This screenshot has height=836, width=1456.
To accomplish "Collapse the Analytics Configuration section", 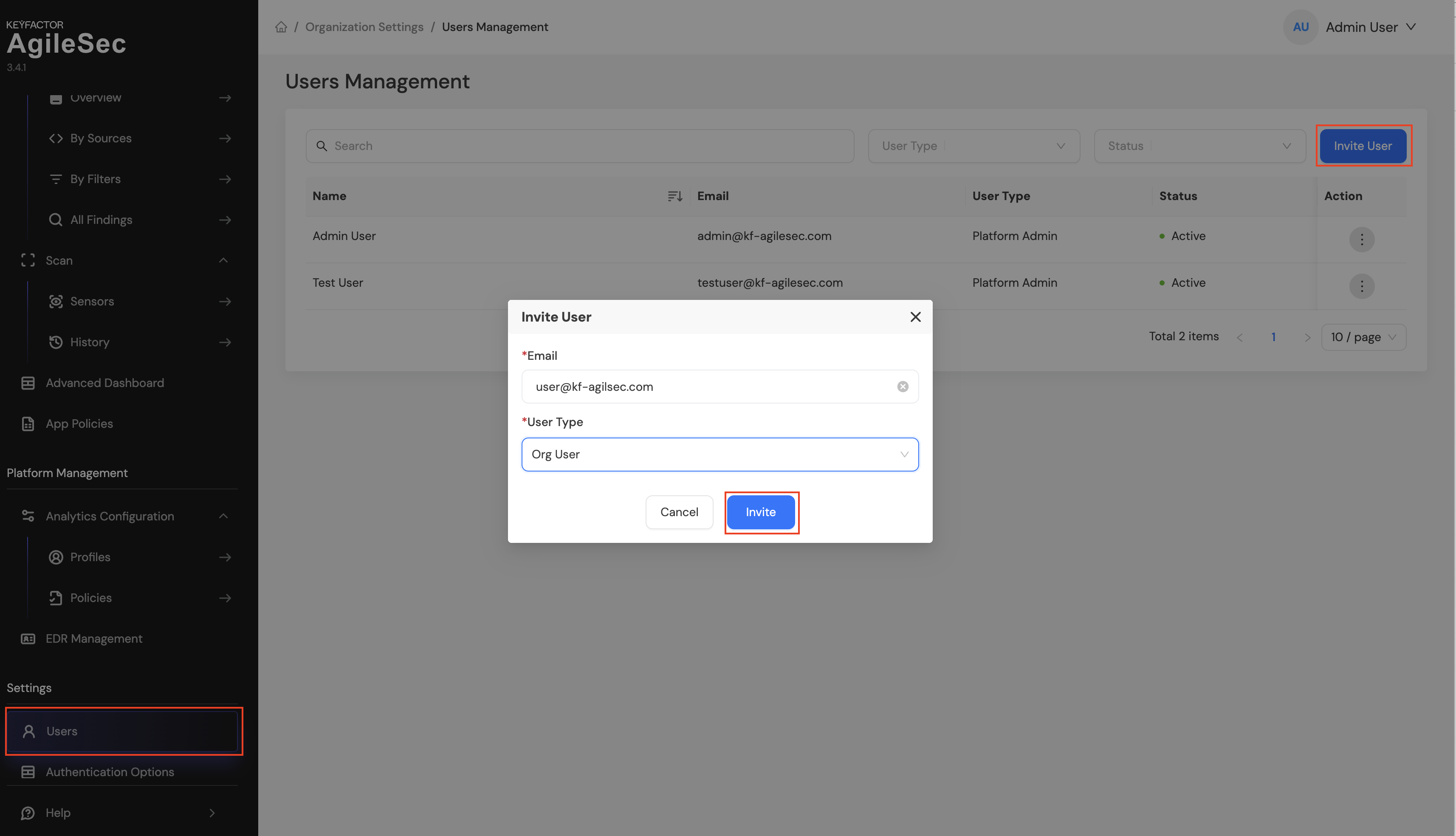I will tap(223, 516).
